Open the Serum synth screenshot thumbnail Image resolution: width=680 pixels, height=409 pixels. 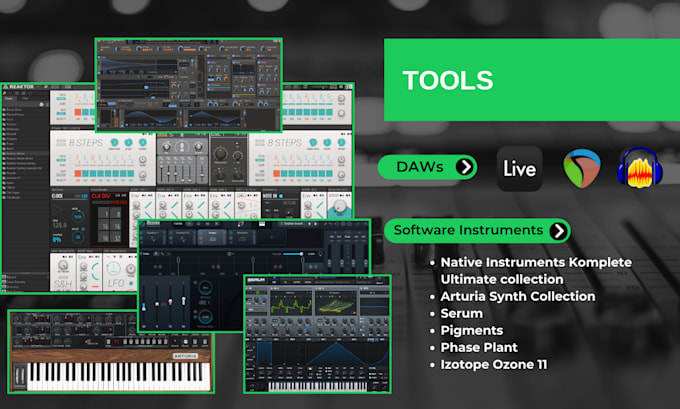[x=317, y=334]
